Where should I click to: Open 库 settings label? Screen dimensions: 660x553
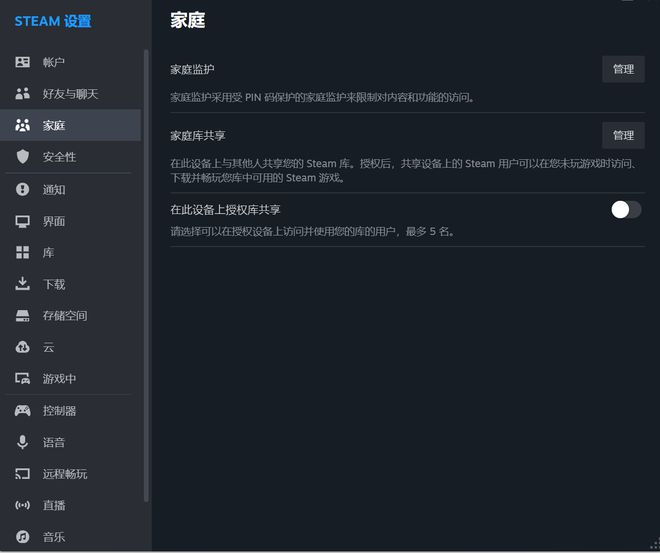tap(48, 253)
